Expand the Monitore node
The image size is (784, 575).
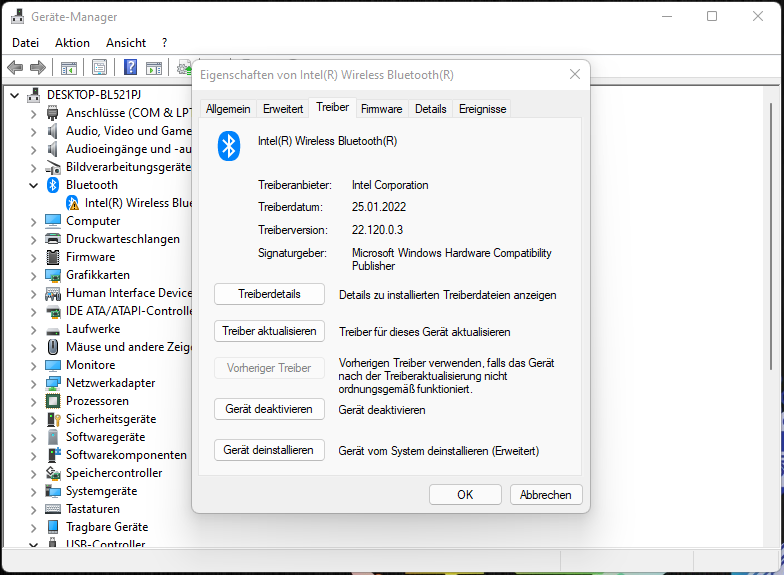(x=34, y=366)
